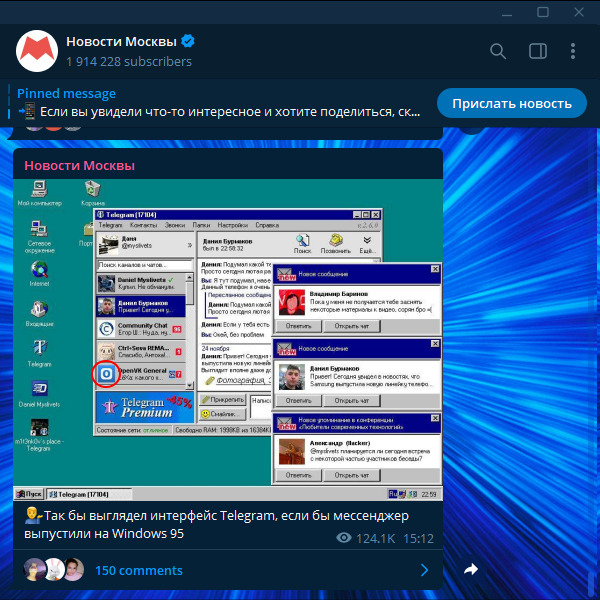The image size is (600, 600).
Task: Toggle the right sidebar panel icon
Action: pyautogui.click(x=538, y=51)
